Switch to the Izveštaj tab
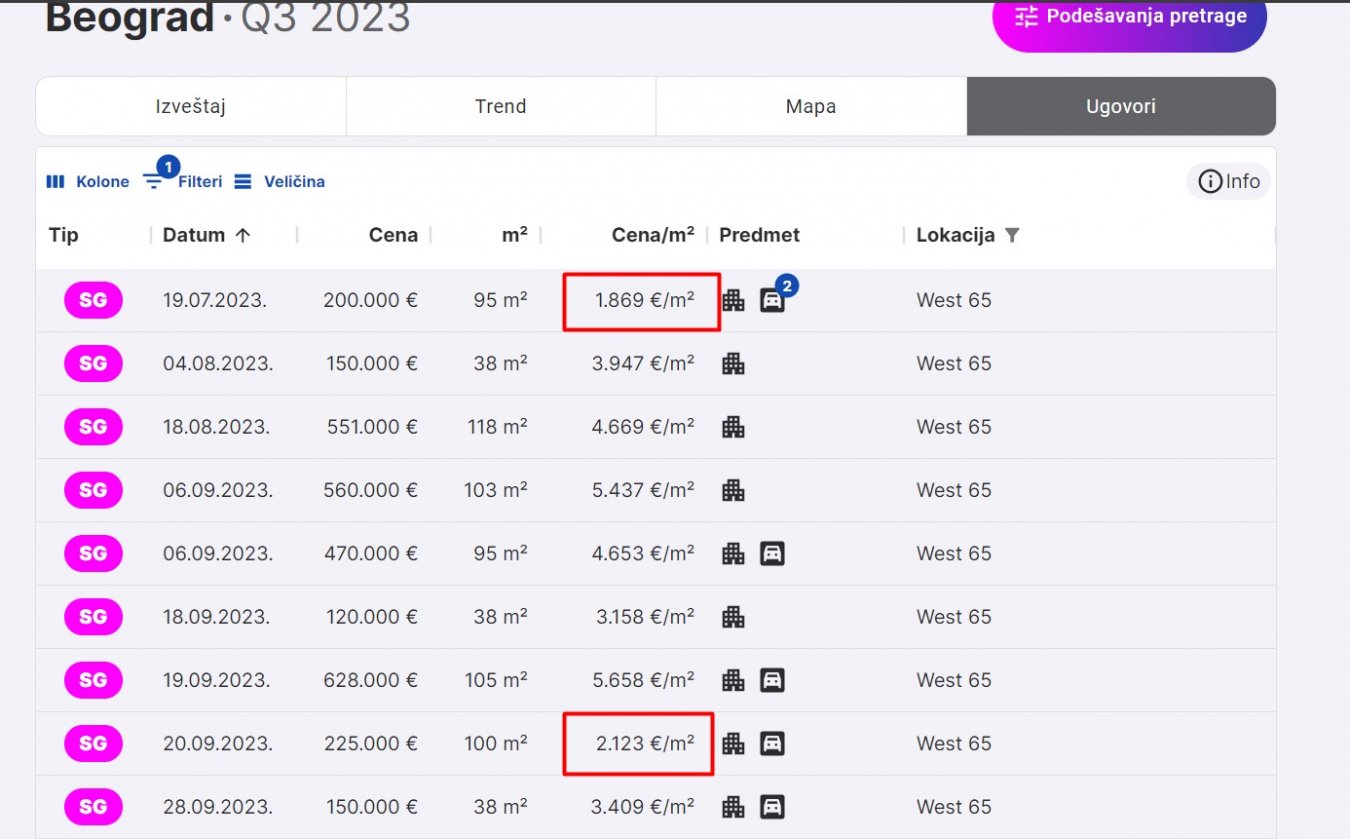 (190, 106)
